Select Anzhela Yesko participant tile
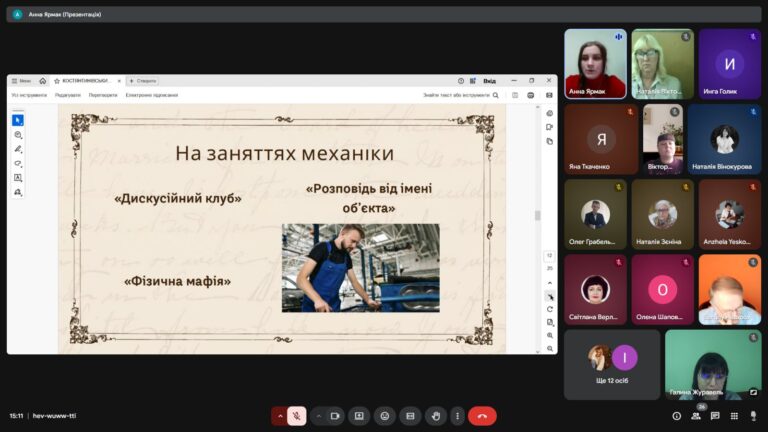Screen dimensions: 768x432 (x=730, y=214)
